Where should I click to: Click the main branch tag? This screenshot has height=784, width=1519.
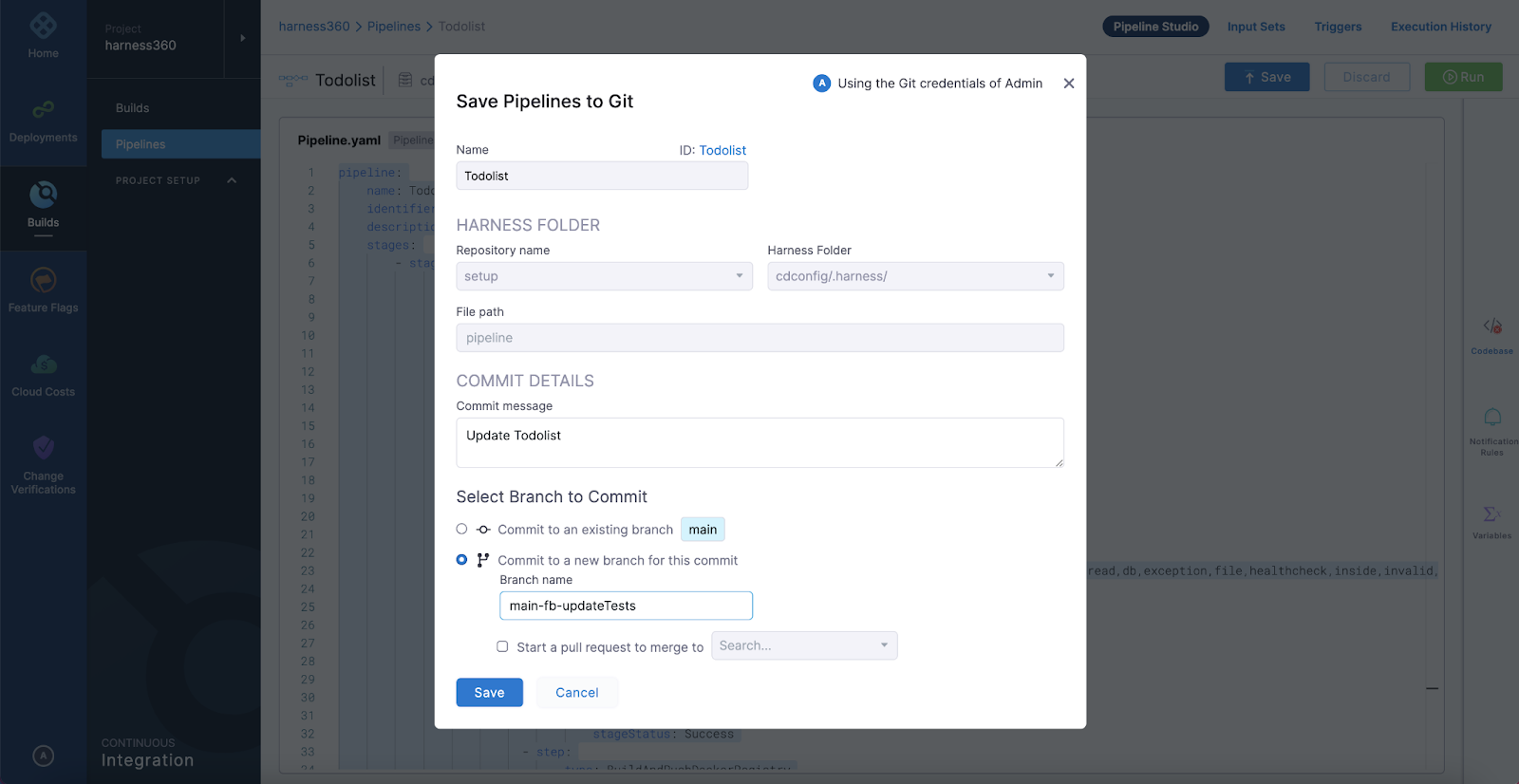pyautogui.click(x=703, y=530)
